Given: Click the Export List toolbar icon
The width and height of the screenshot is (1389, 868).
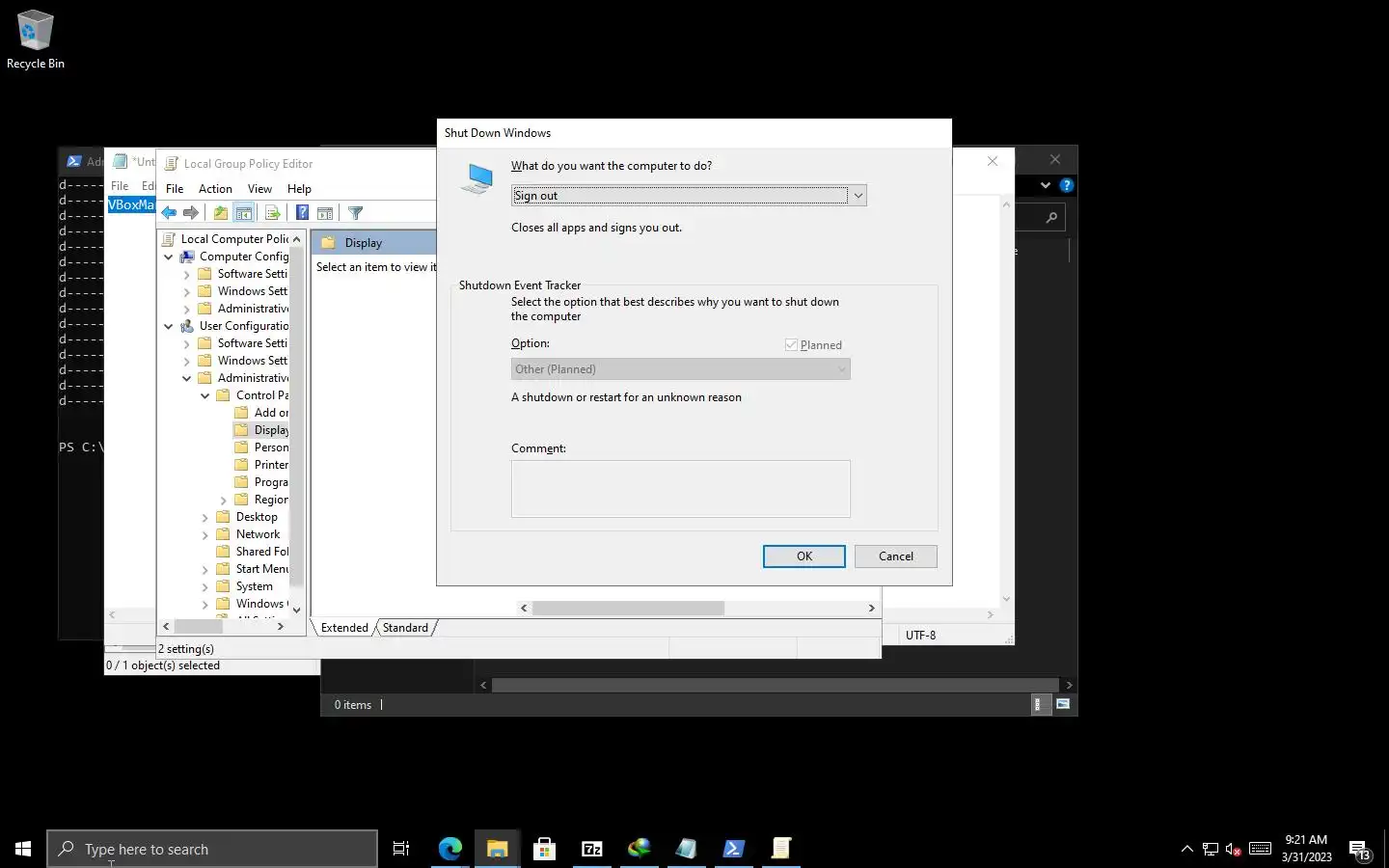Looking at the screenshot, I should point(272,213).
